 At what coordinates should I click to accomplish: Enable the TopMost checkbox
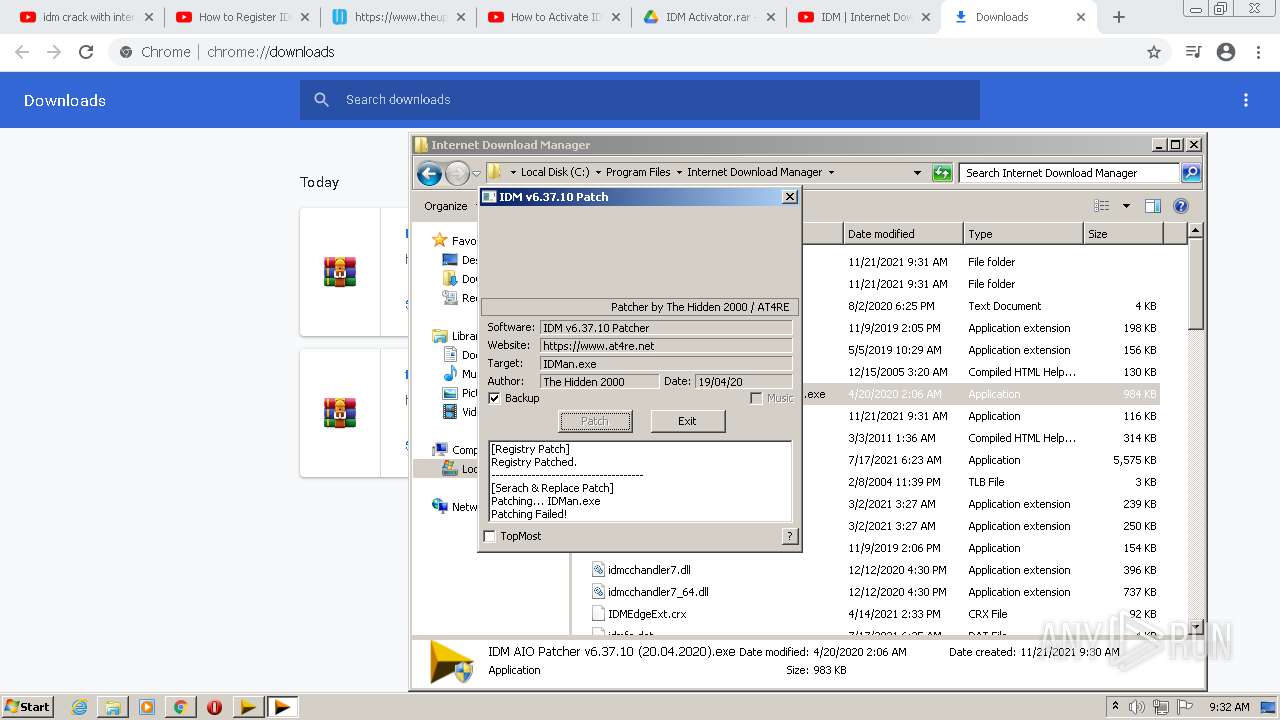pyautogui.click(x=489, y=536)
